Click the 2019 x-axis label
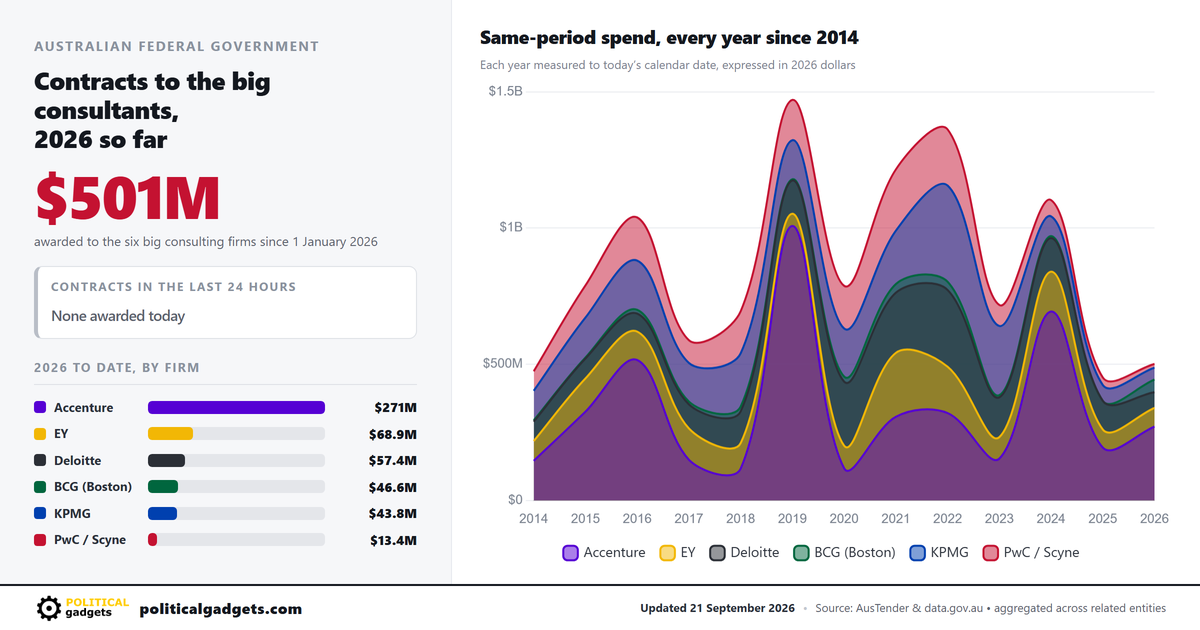 pos(792,519)
